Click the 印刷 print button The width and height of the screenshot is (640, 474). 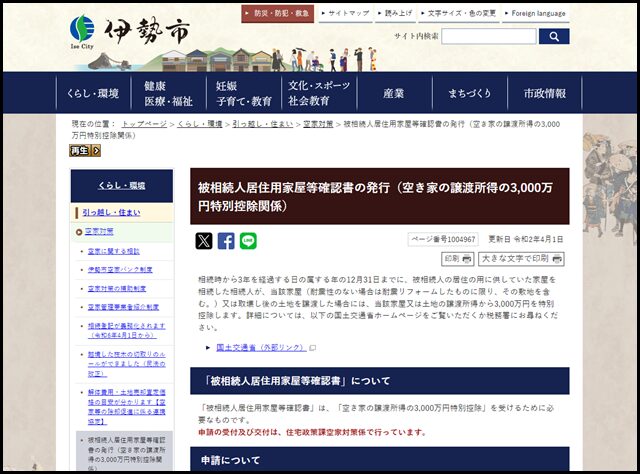458,259
